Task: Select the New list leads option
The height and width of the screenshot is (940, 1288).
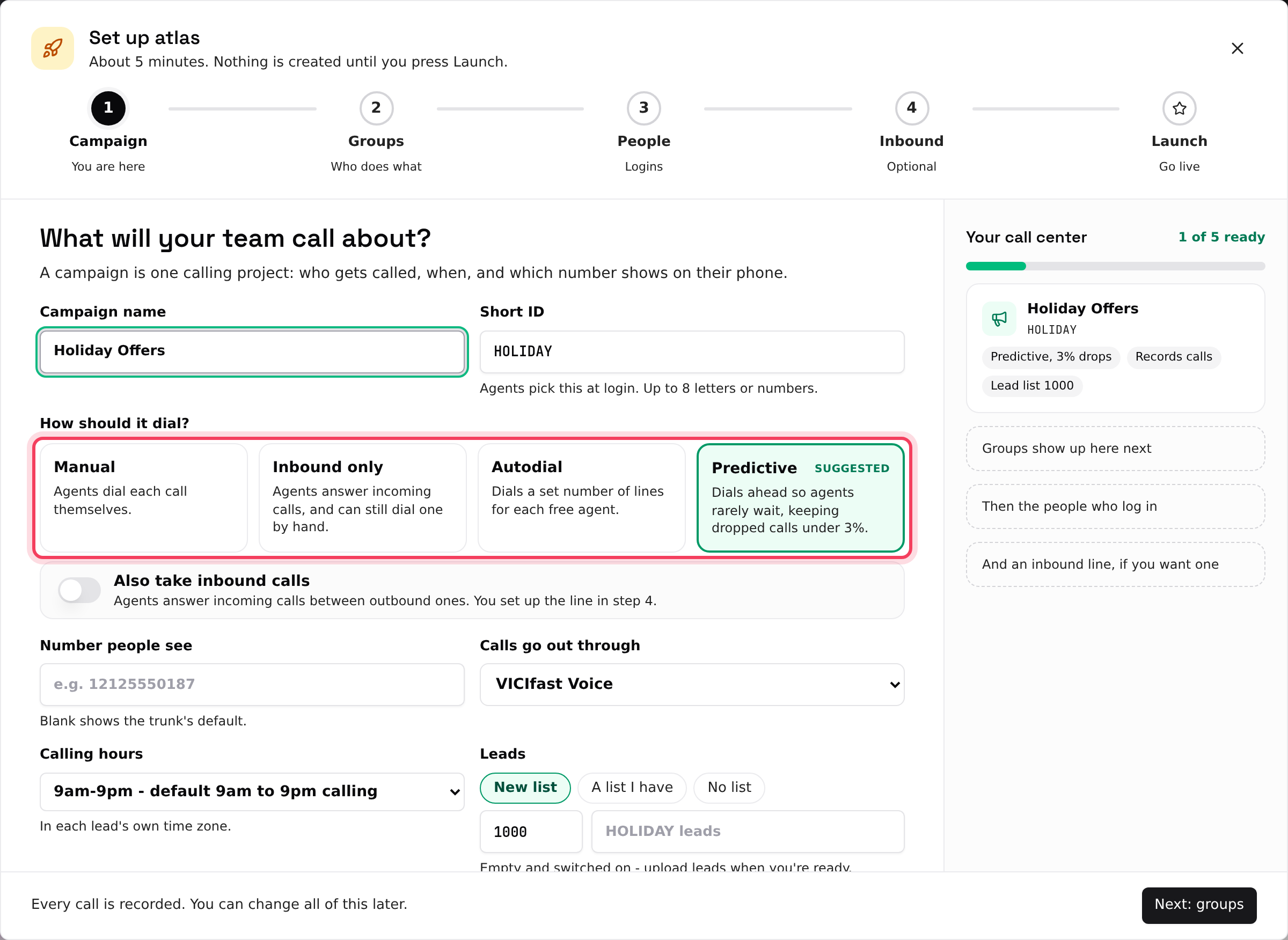Action: 525,788
